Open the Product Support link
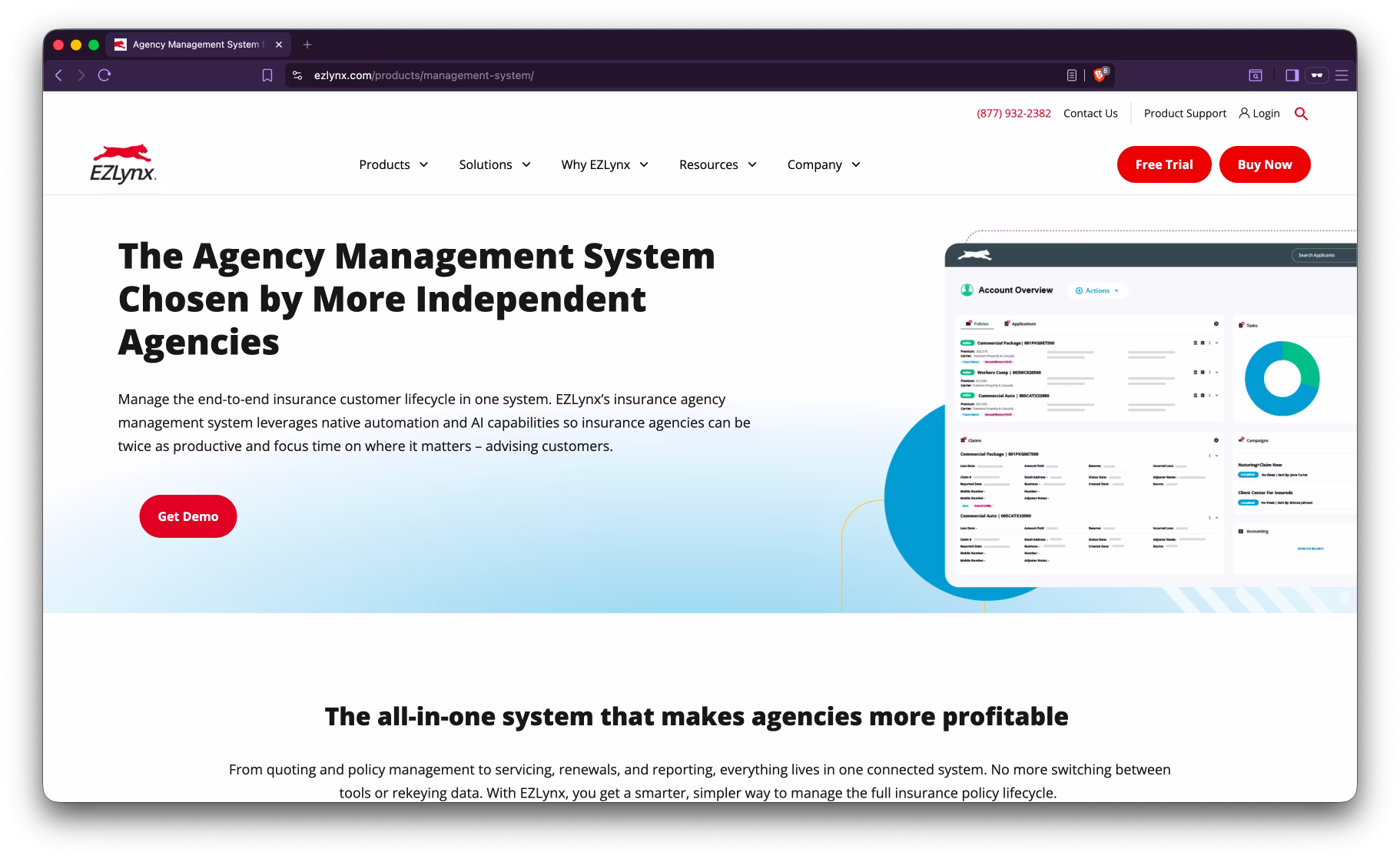Viewport: 1400px width, 859px height. tap(1185, 113)
